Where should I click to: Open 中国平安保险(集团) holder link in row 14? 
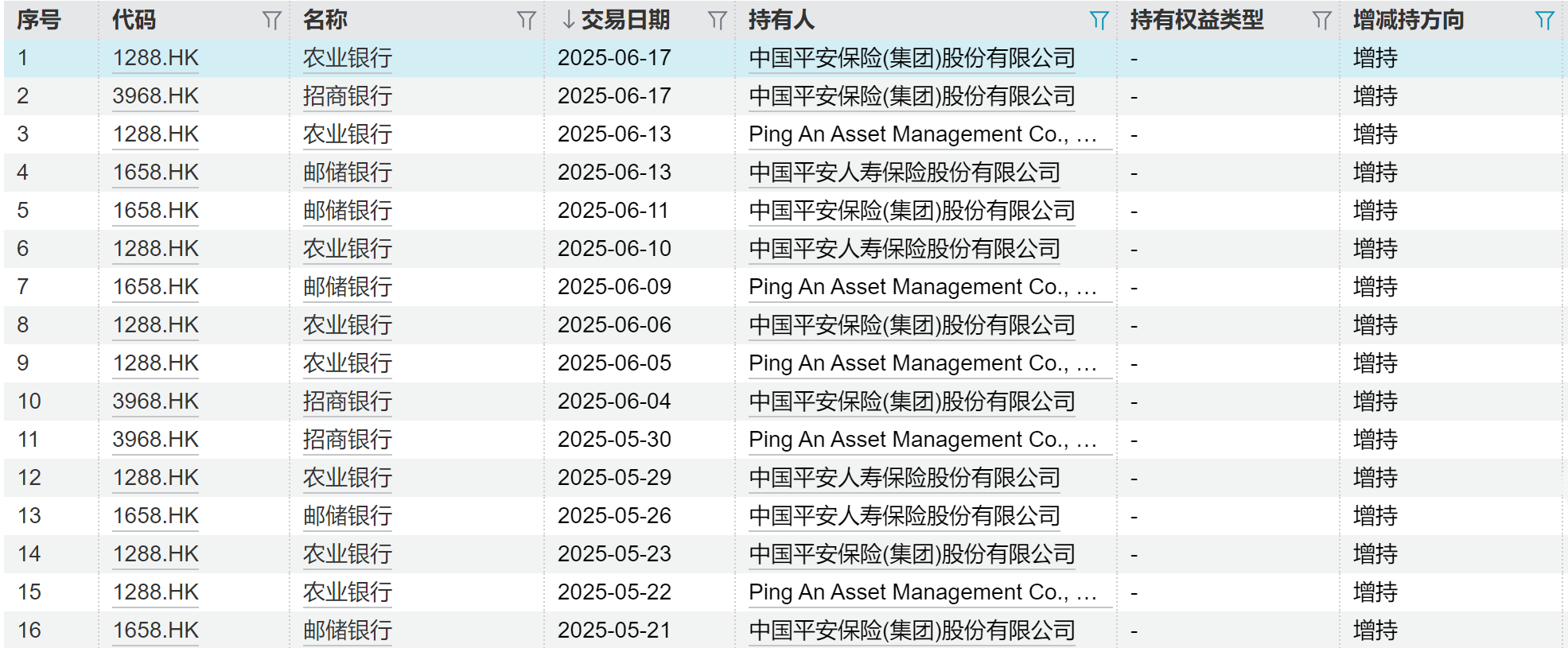pyautogui.click(x=912, y=554)
